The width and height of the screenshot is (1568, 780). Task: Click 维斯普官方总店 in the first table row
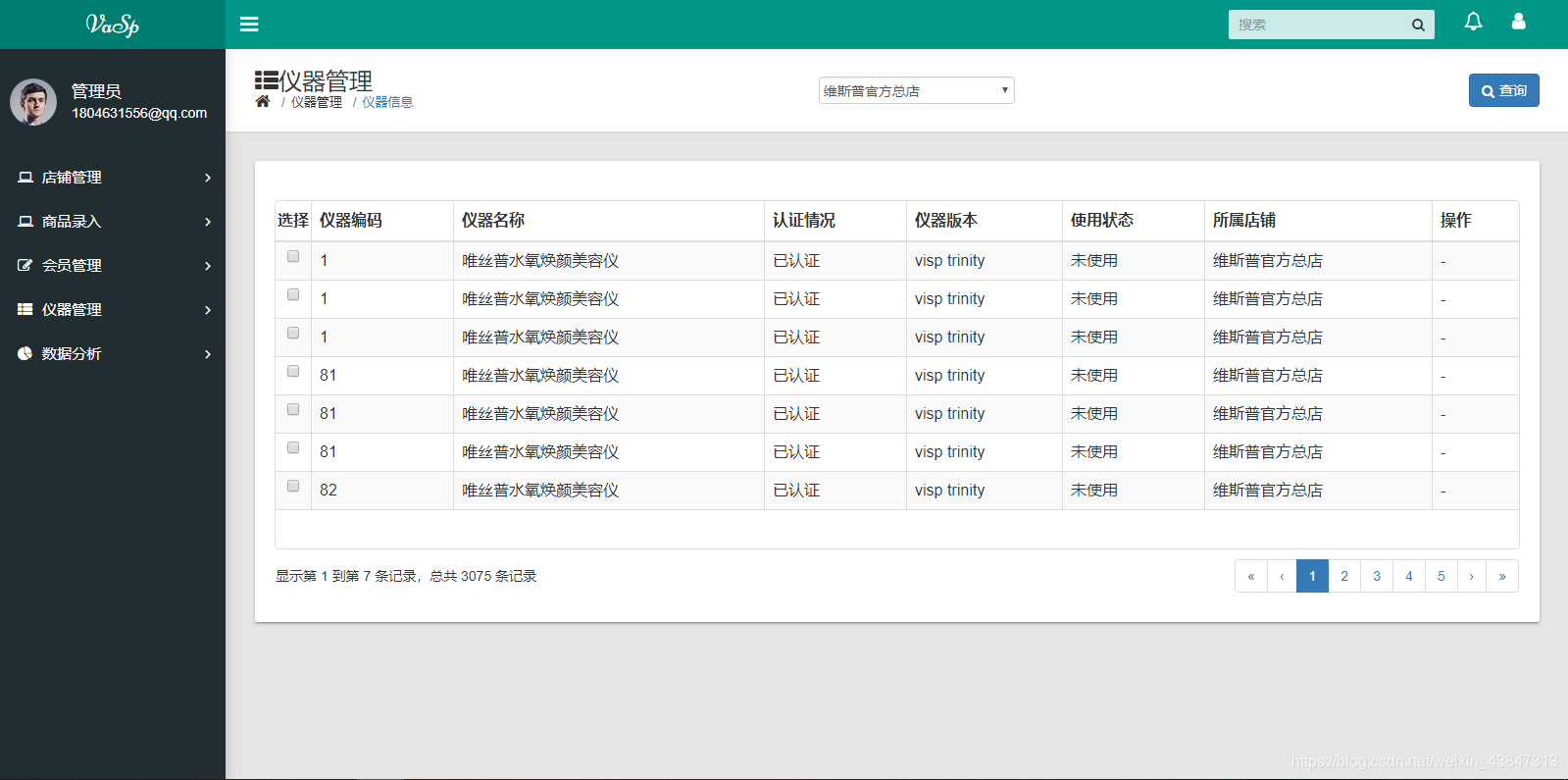point(1268,260)
